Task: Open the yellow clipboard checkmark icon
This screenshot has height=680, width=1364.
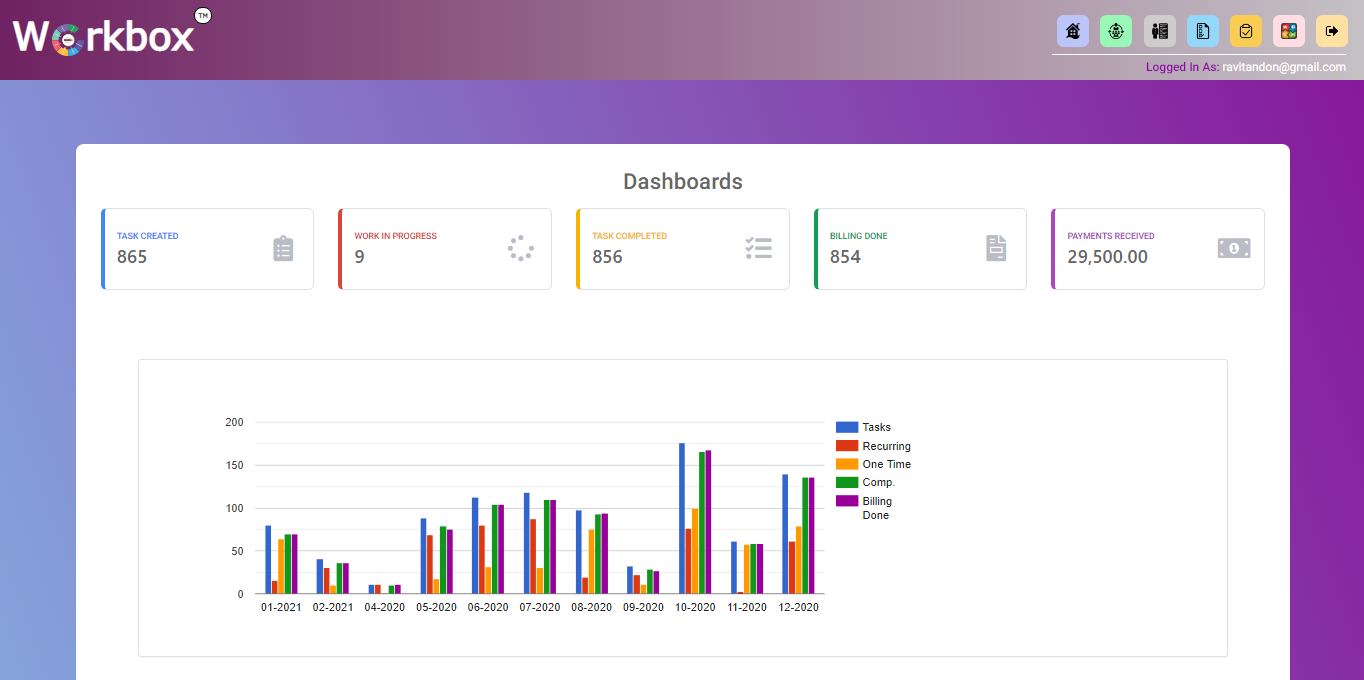Action: [1246, 31]
